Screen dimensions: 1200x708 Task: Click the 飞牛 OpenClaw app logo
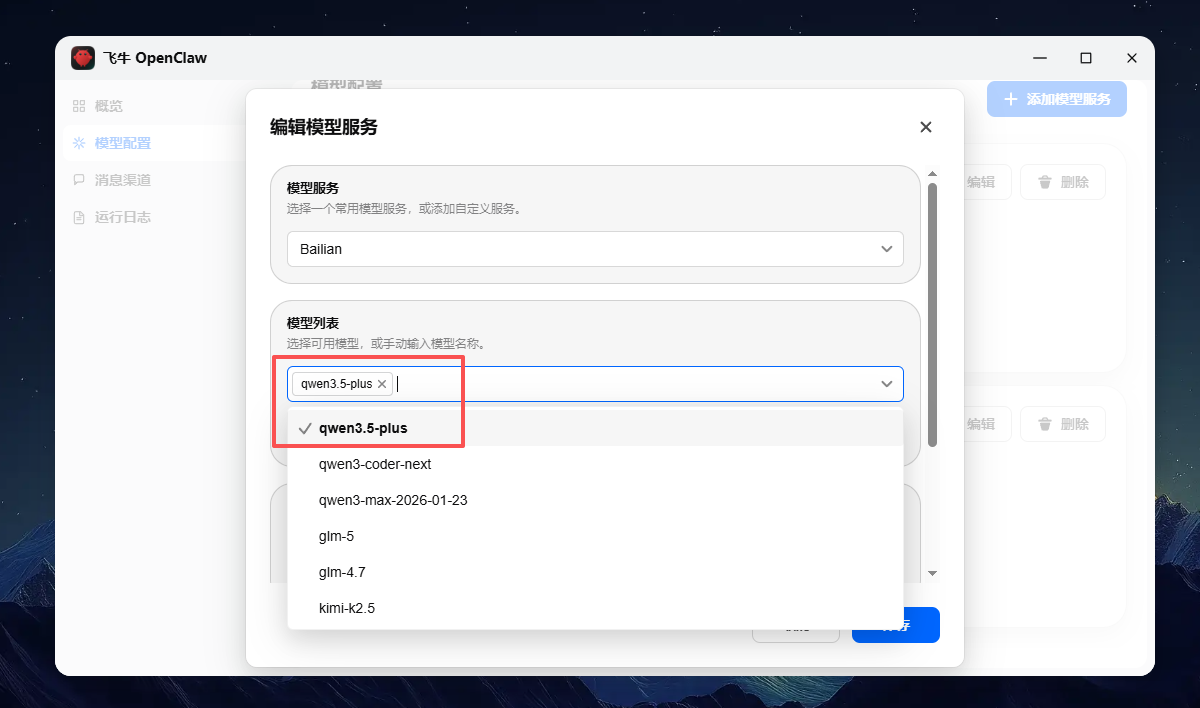pyautogui.click(x=83, y=58)
